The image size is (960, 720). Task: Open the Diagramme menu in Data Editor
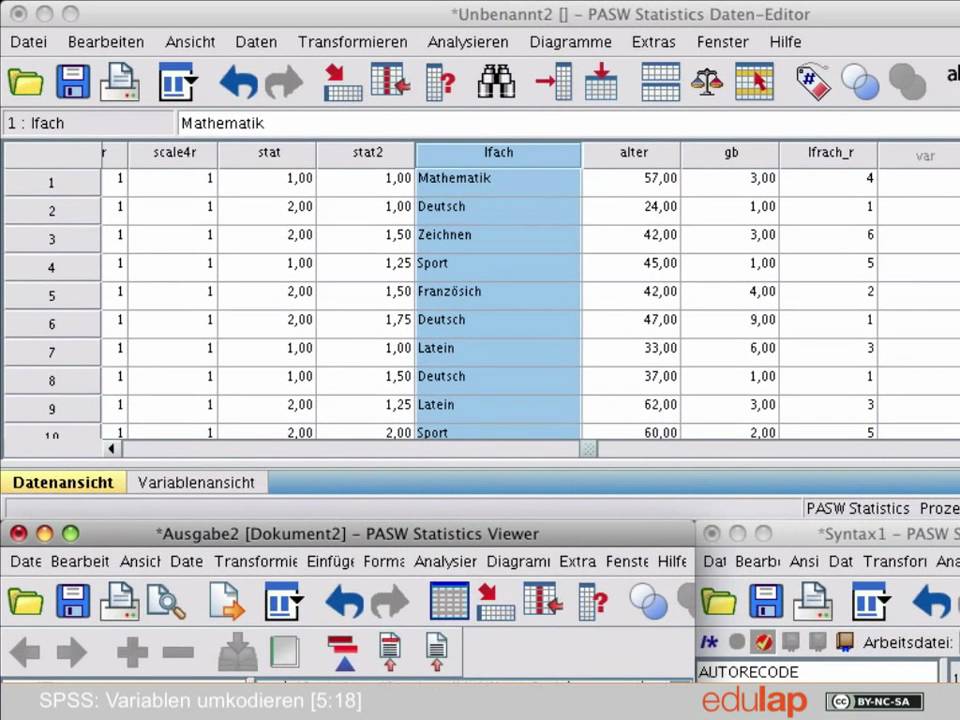coord(570,42)
